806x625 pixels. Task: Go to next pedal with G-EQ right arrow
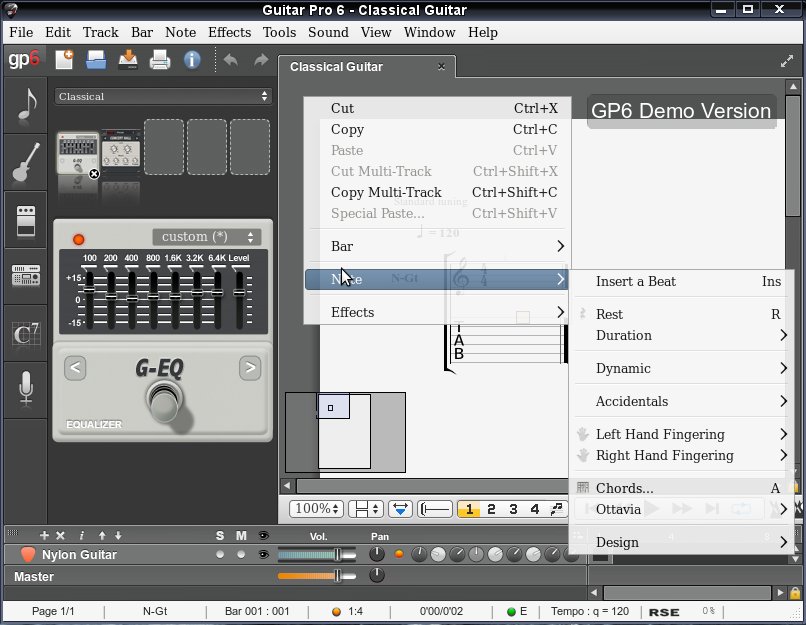[x=250, y=367]
